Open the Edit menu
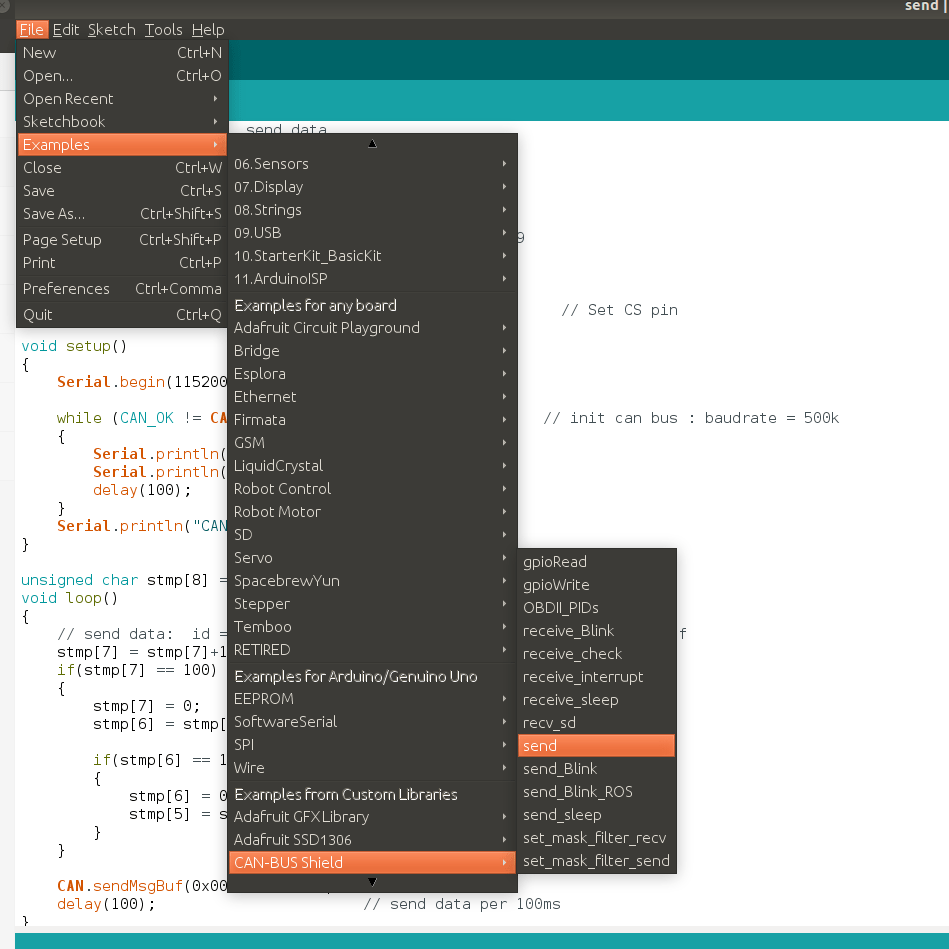Image resolution: width=949 pixels, height=949 pixels. pyautogui.click(x=65, y=29)
